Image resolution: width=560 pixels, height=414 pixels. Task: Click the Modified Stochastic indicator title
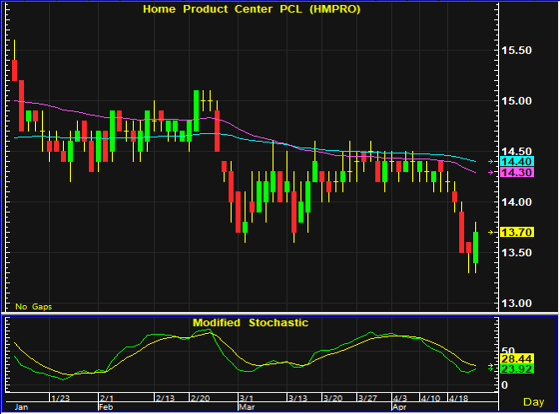pos(250,323)
